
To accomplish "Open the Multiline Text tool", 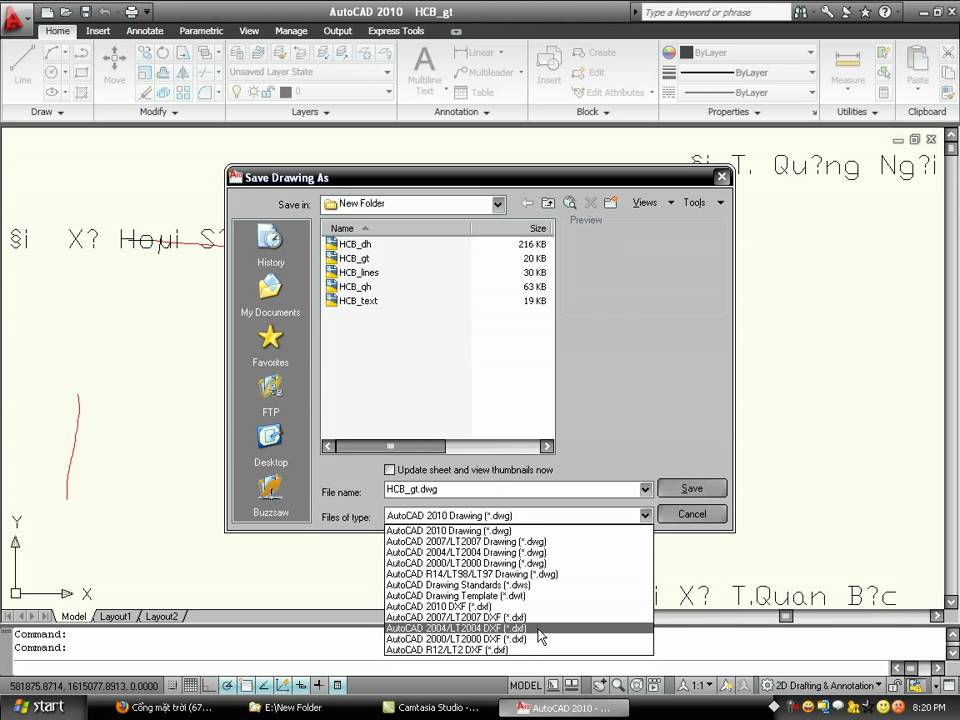I will 424,70.
